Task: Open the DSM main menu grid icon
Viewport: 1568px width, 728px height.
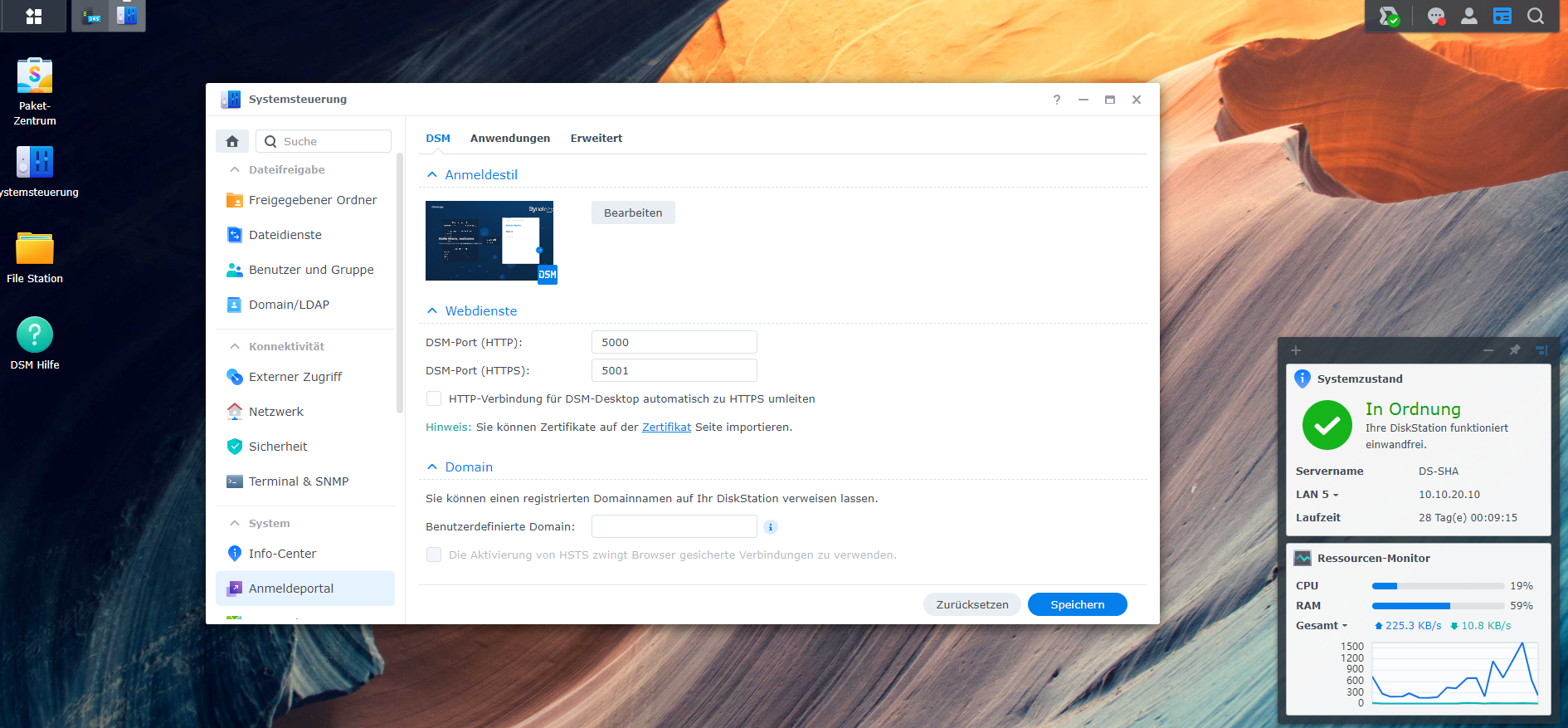Action: pos(33,16)
